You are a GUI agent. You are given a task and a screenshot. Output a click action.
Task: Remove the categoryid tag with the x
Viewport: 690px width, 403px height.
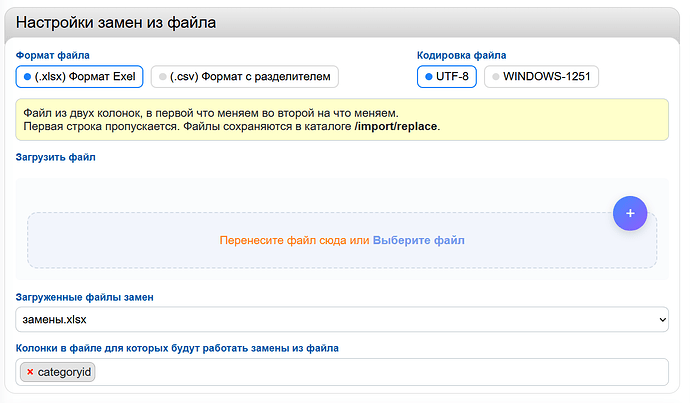coord(30,372)
